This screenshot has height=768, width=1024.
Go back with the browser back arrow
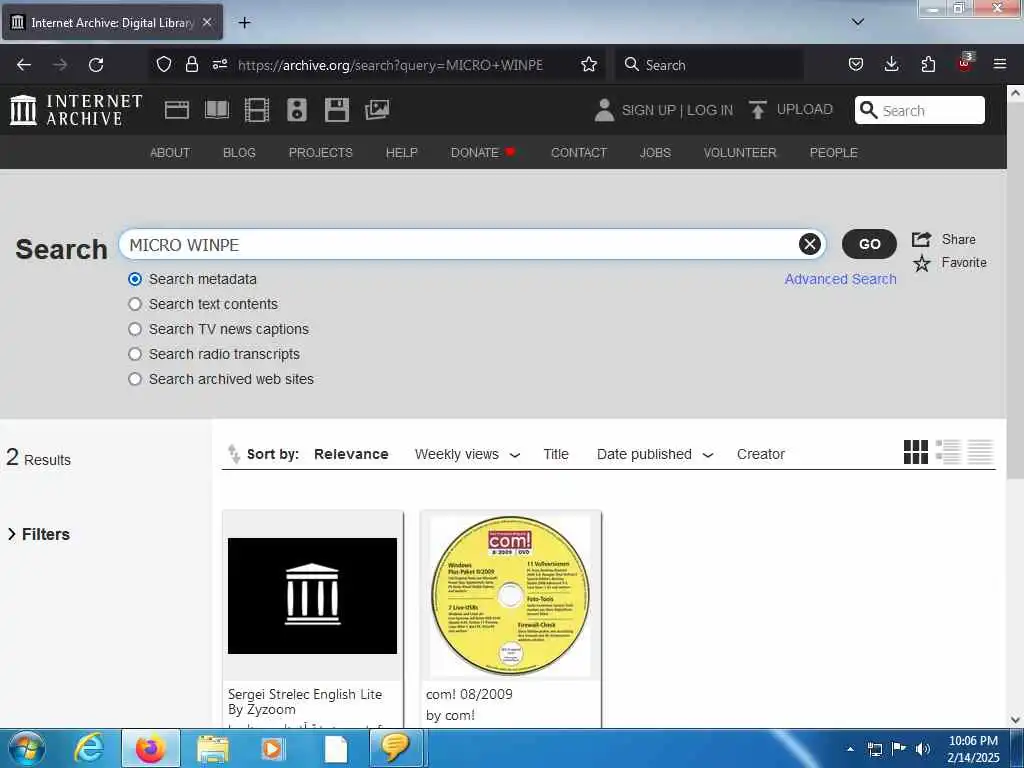point(24,65)
